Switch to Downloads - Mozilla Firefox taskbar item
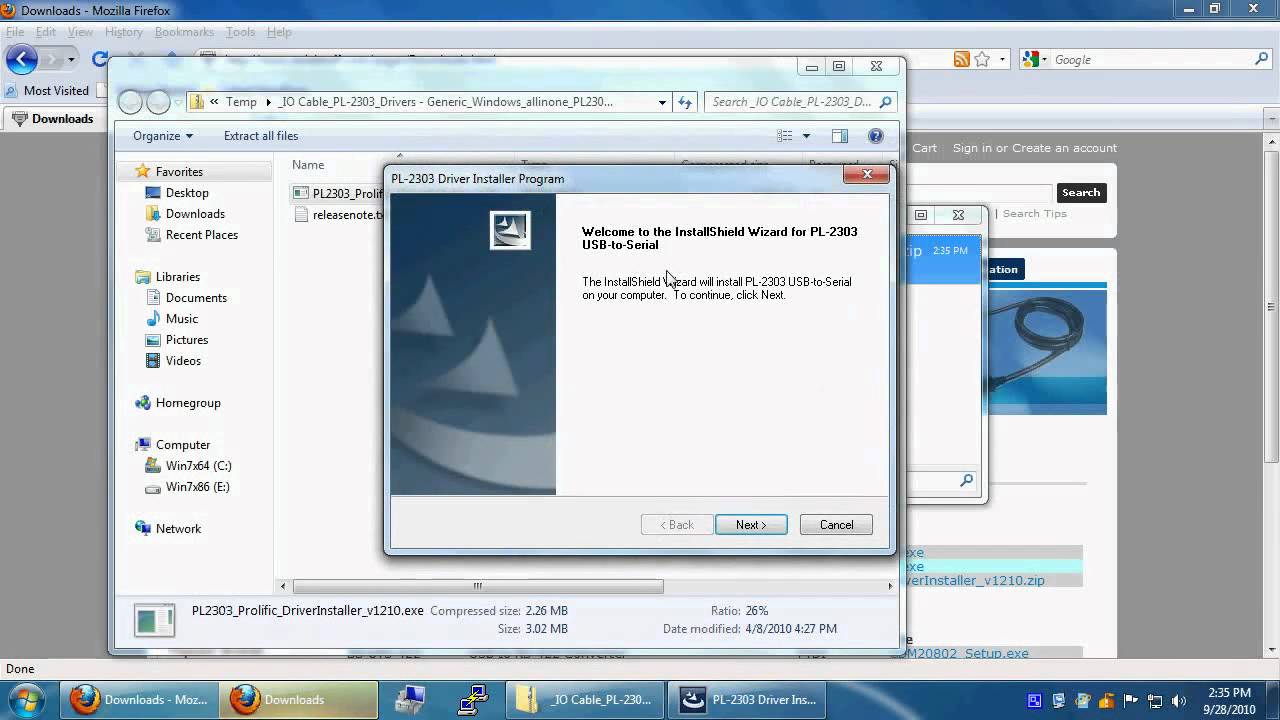Image resolution: width=1280 pixels, height=720 pixels. pyautogui.click(x=139, y=700)
